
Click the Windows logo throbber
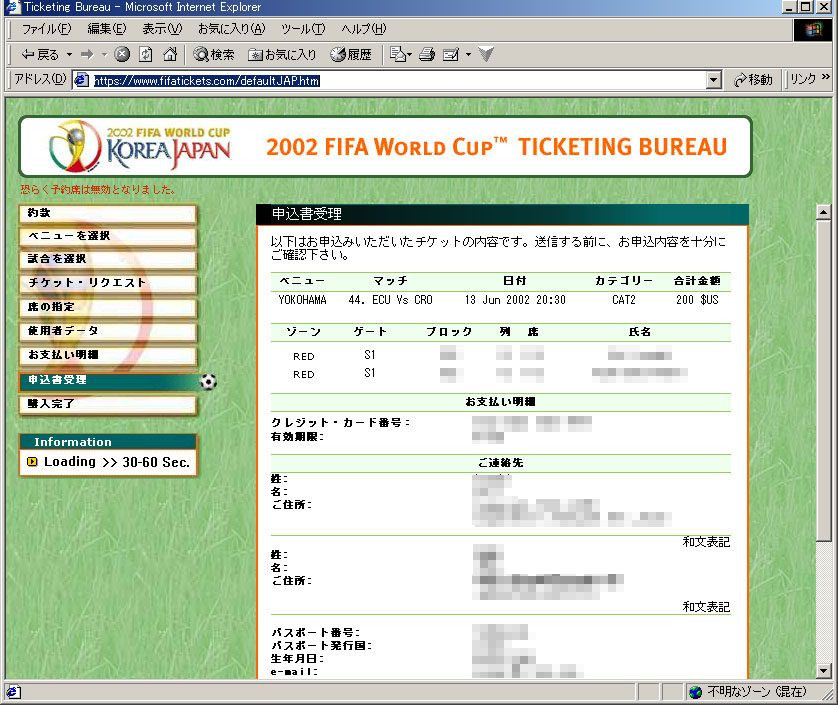pyautogui.click(x=813, y=29)
